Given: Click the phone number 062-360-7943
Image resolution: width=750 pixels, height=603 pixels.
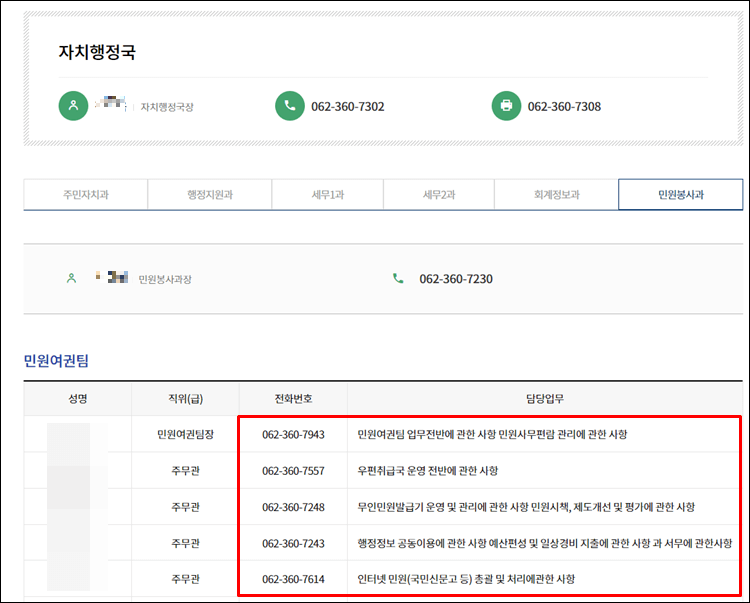Looking at the screenshot, I should click(293, 435).
